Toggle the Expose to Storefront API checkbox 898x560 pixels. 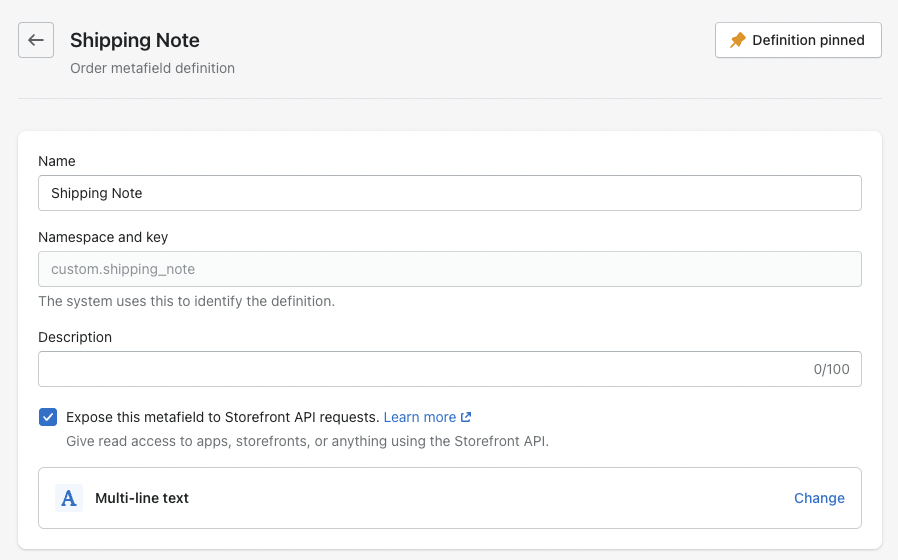click(x=48, y=417)
